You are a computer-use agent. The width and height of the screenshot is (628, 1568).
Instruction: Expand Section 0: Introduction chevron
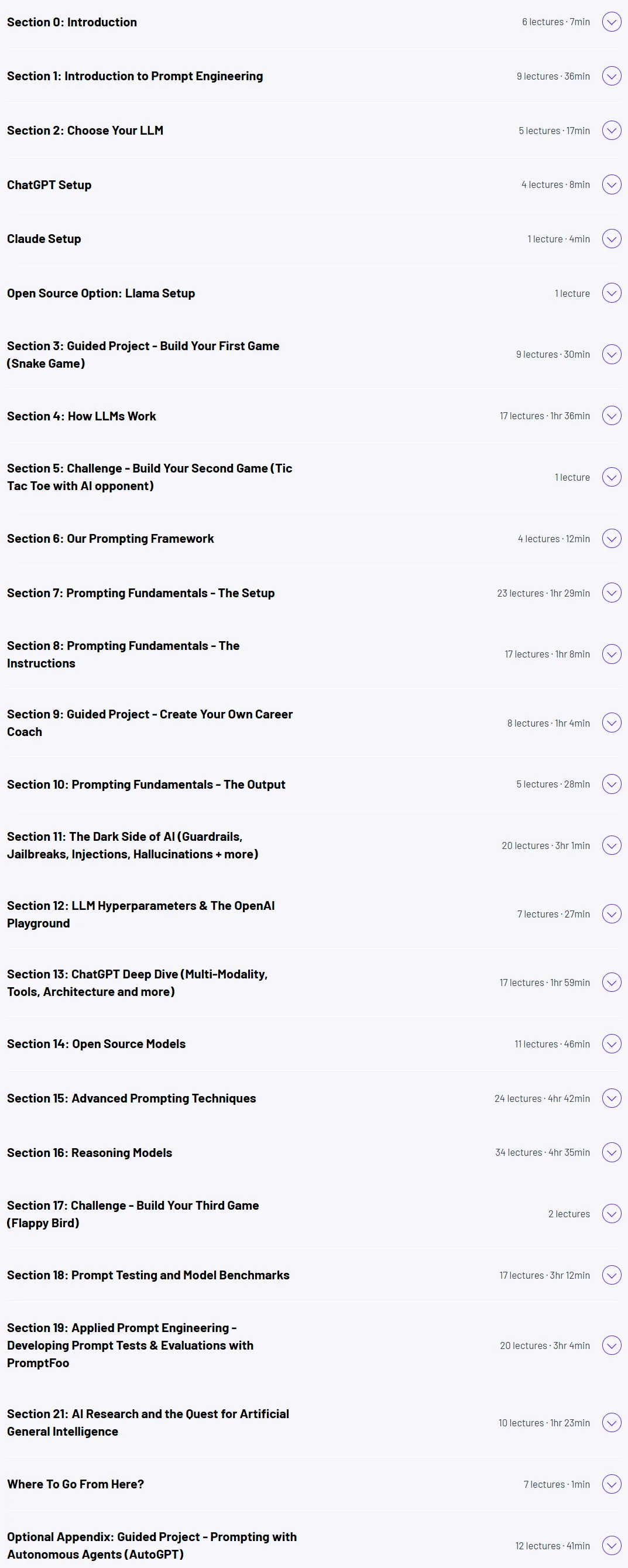(x=612, y=22)
